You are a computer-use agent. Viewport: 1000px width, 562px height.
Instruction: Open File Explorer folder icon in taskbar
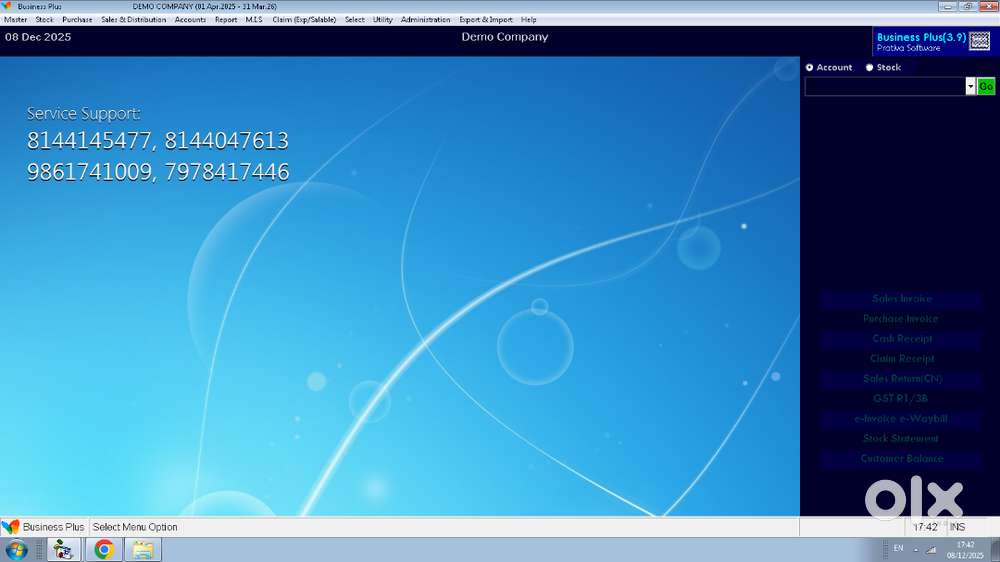point(143,549)
